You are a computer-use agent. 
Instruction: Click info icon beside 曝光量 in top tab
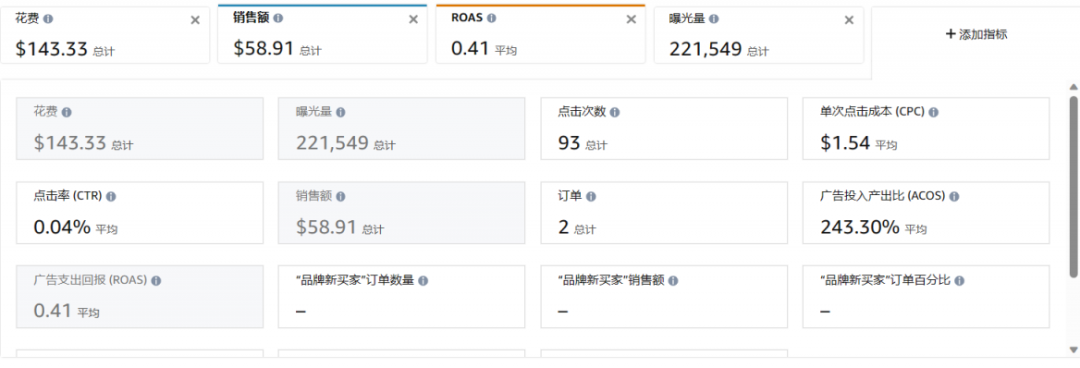(x=714, y=19)
